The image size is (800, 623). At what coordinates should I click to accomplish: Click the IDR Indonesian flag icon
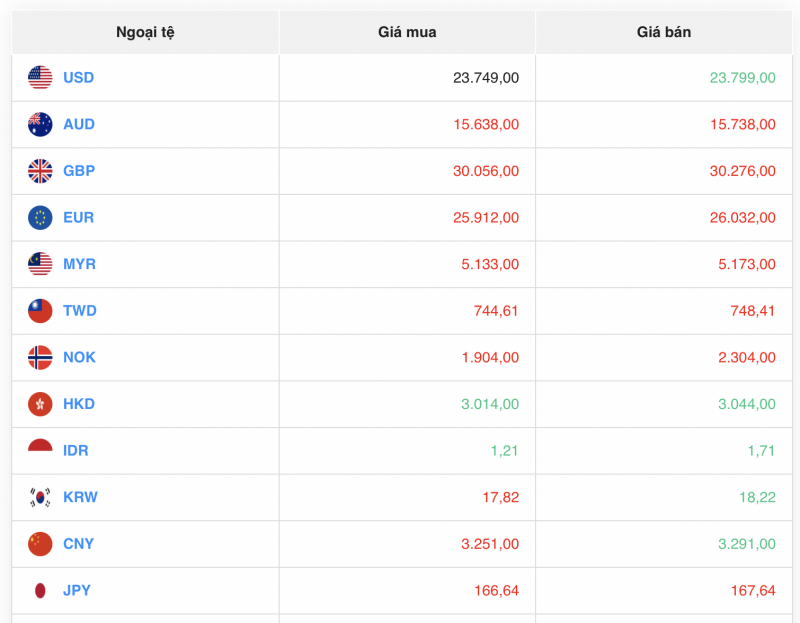point(38,450)
